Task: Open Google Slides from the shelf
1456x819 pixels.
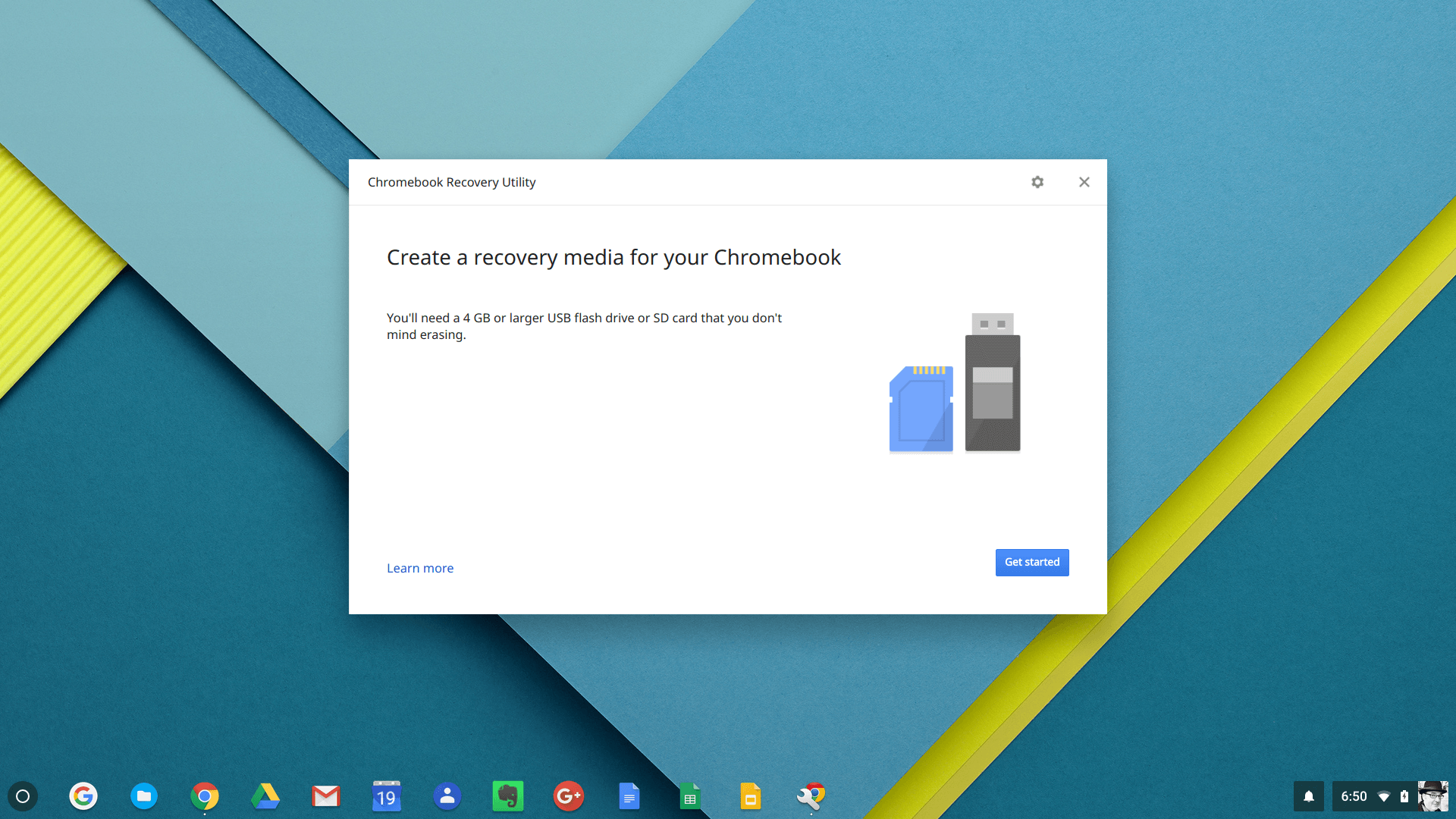Action: (x=751, y=796)
